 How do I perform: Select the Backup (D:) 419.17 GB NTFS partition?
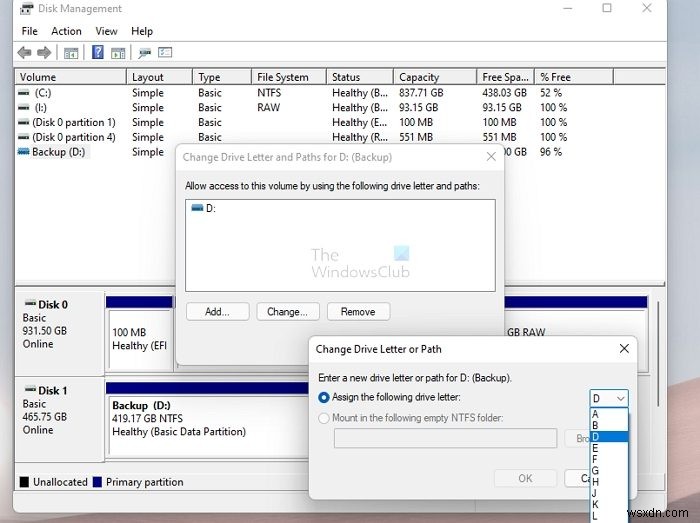tap(208, 427)
